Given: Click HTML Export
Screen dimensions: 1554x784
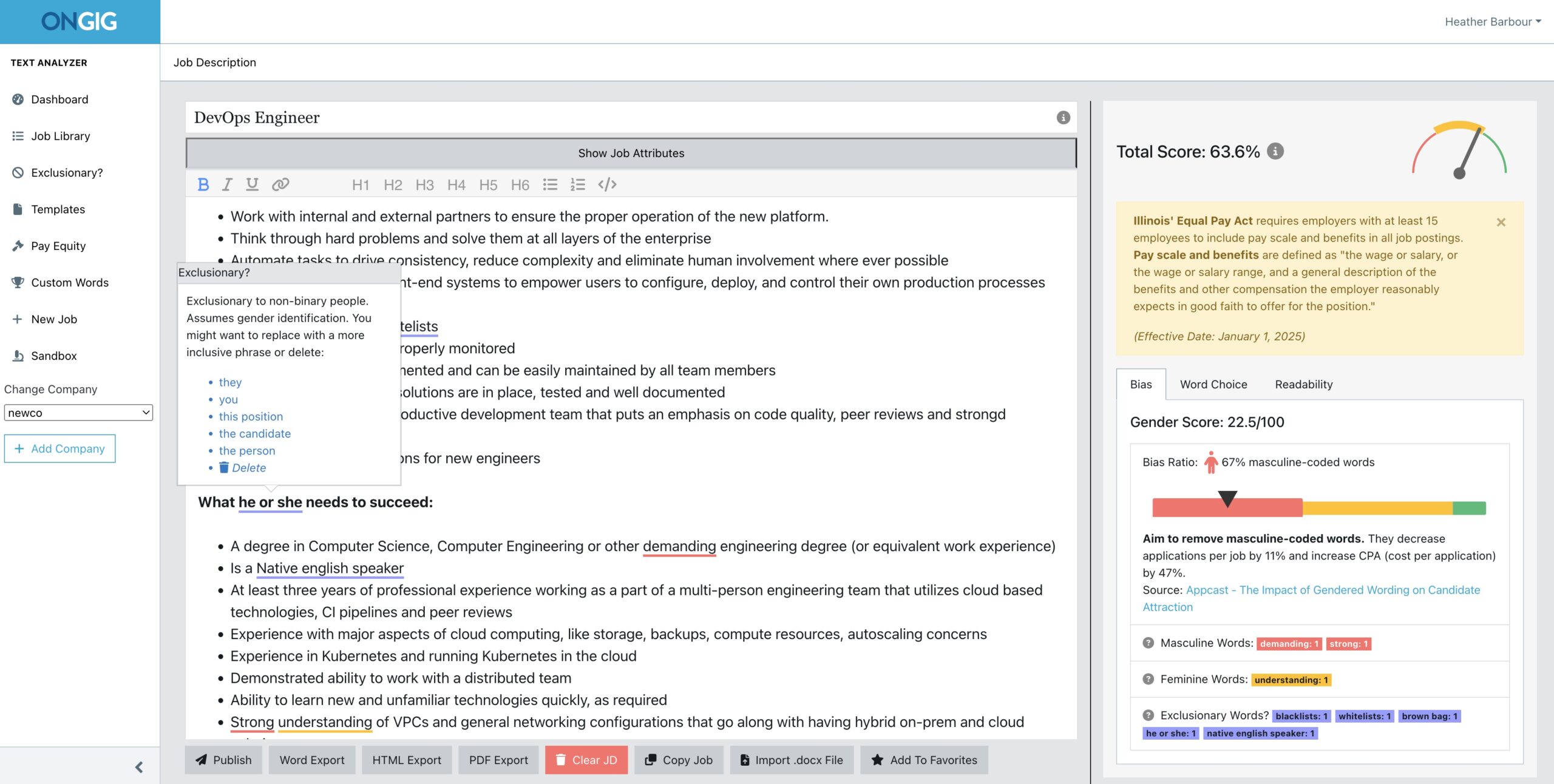Looking at the screenshot, I should (407, 760).
